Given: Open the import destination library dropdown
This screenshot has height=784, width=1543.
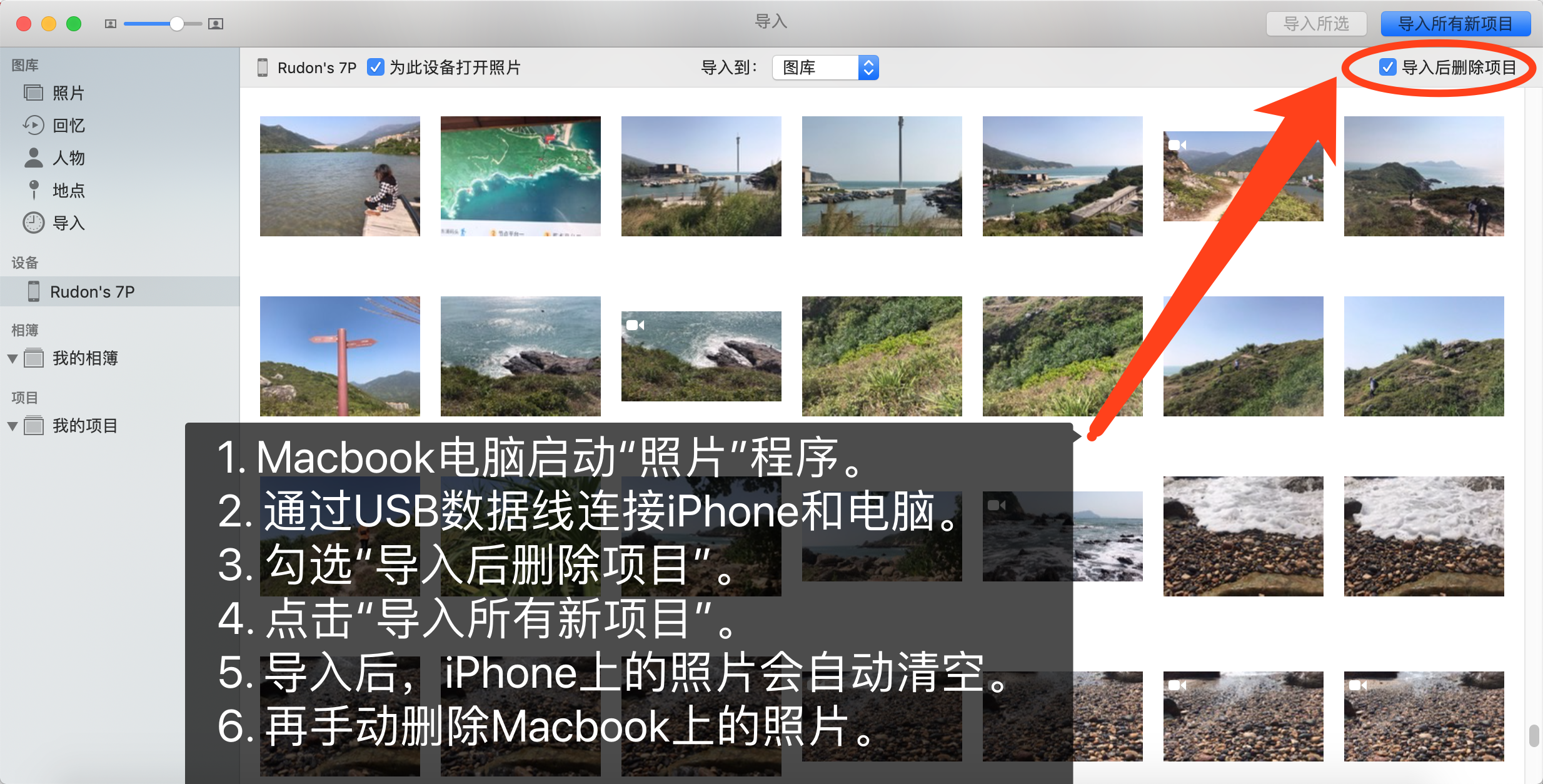Looking at the screenshot, I should coord(825,68).
